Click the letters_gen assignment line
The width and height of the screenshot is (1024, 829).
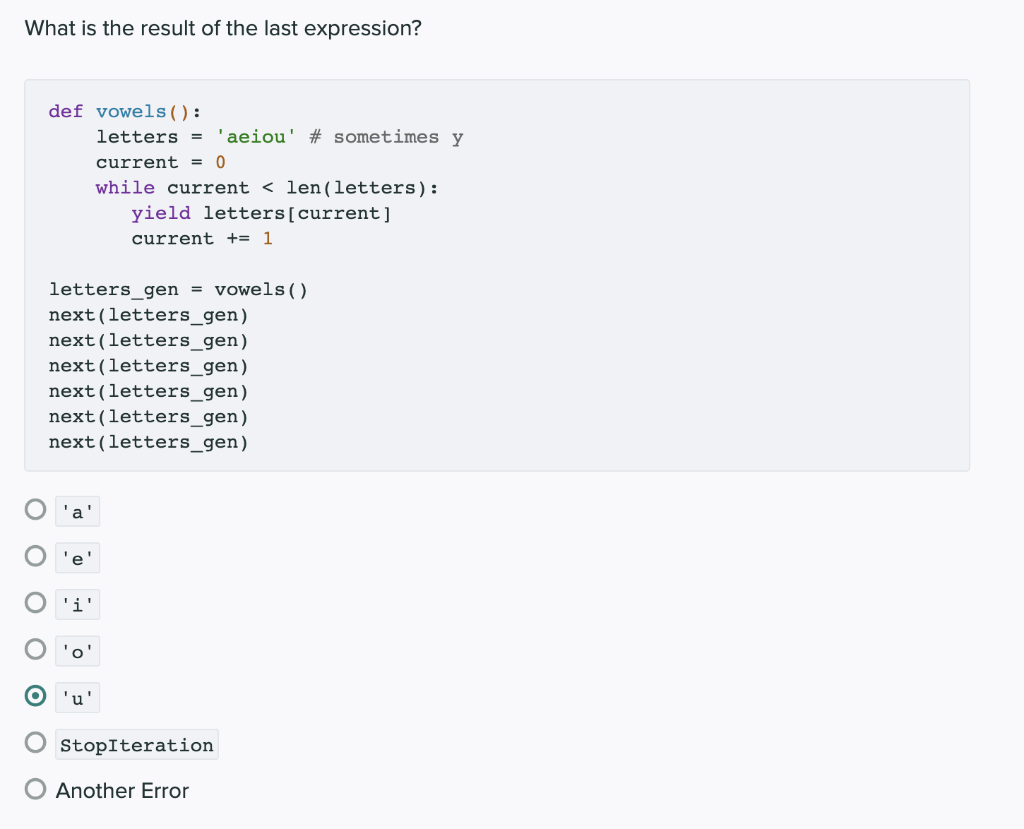(179, 289)
